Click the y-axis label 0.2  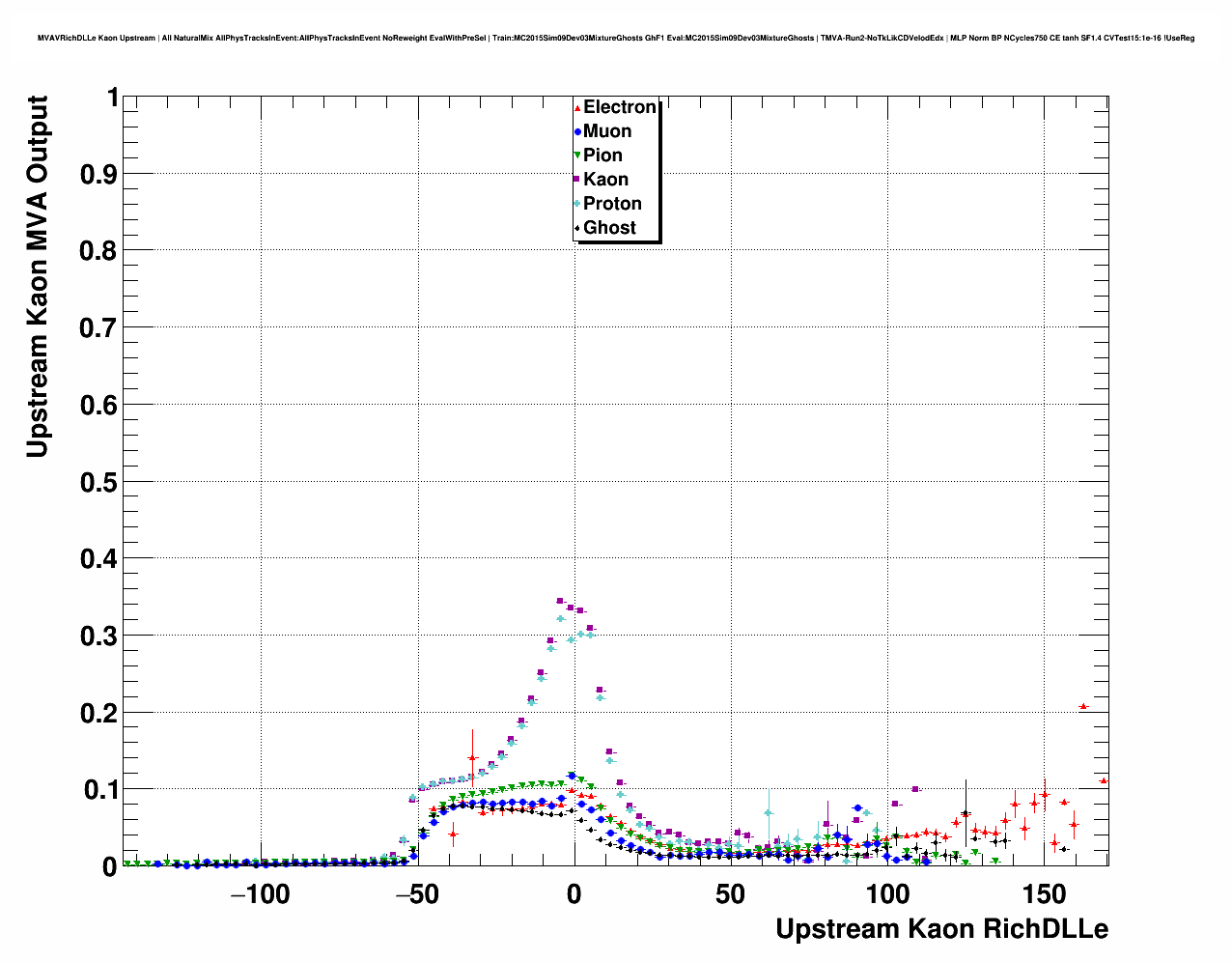coord(98,713)
